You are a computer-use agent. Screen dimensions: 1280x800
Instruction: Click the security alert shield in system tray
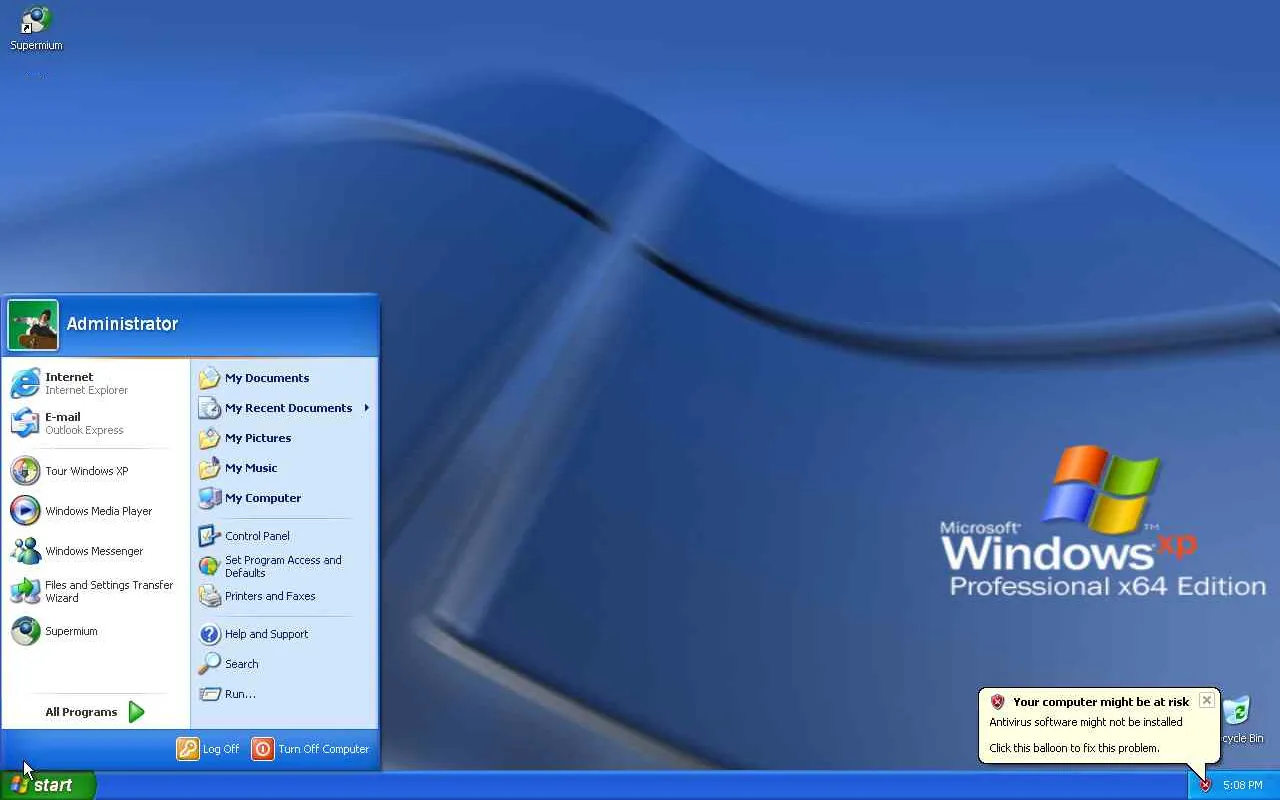point(1205,785)
